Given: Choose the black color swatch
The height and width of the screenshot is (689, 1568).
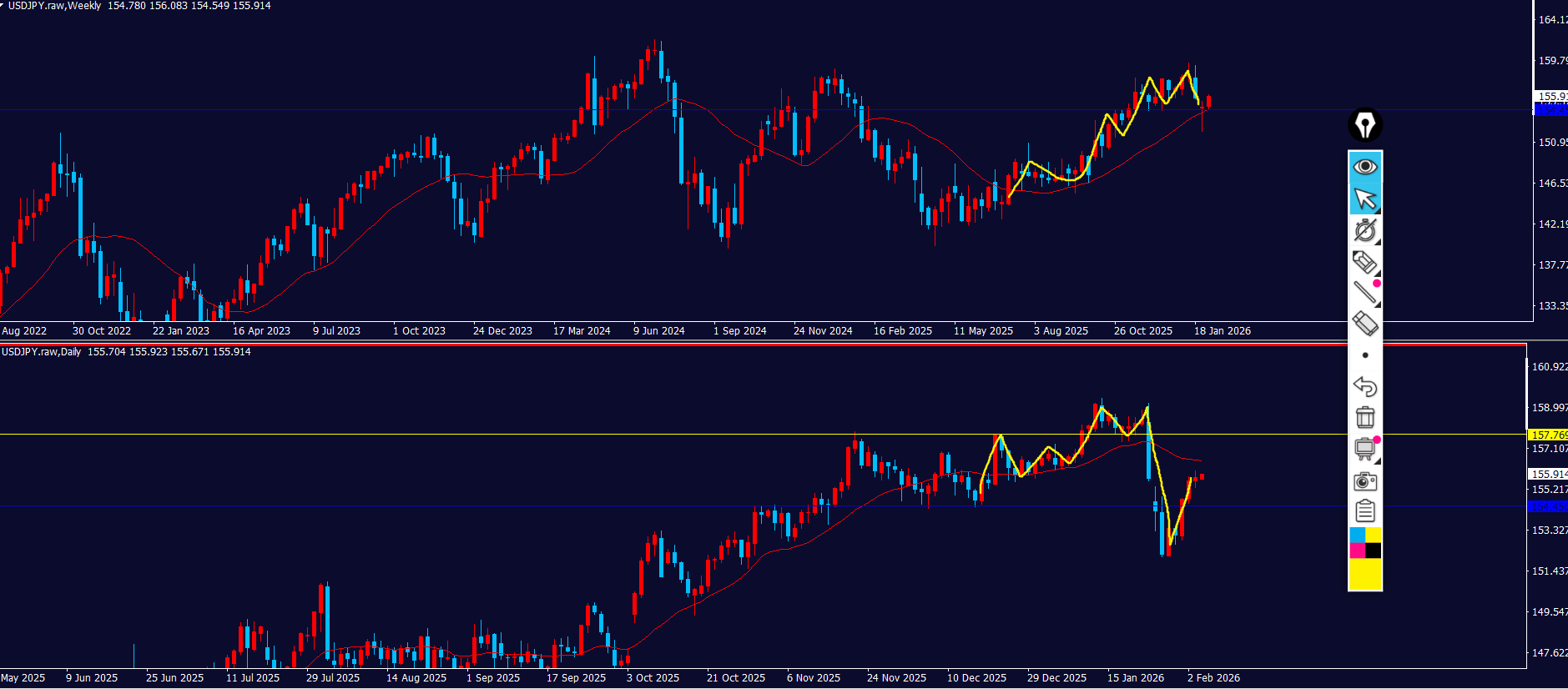Looking at the screenshot, I should click(1373, 551).
